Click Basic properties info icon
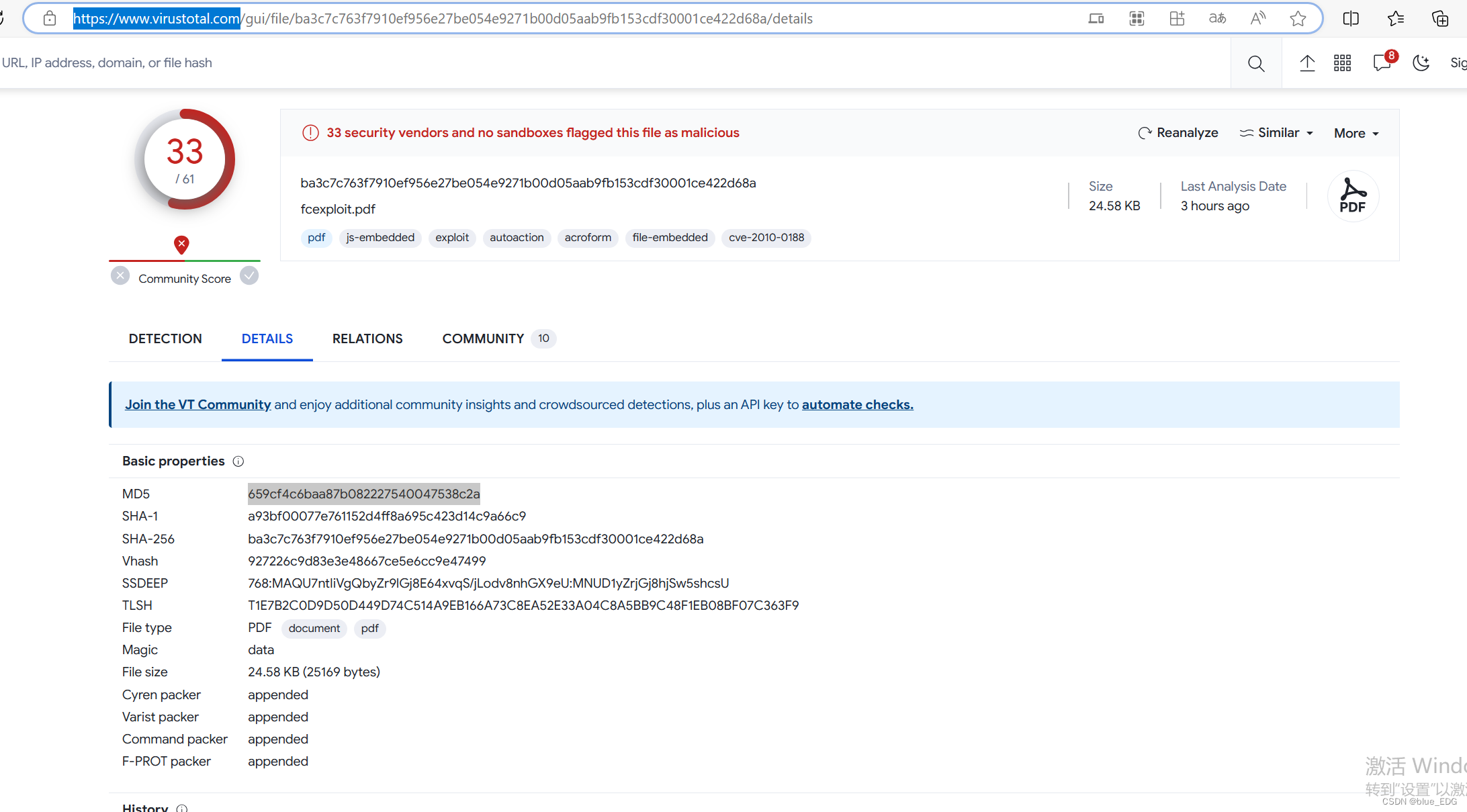 (x=238, y=461)
